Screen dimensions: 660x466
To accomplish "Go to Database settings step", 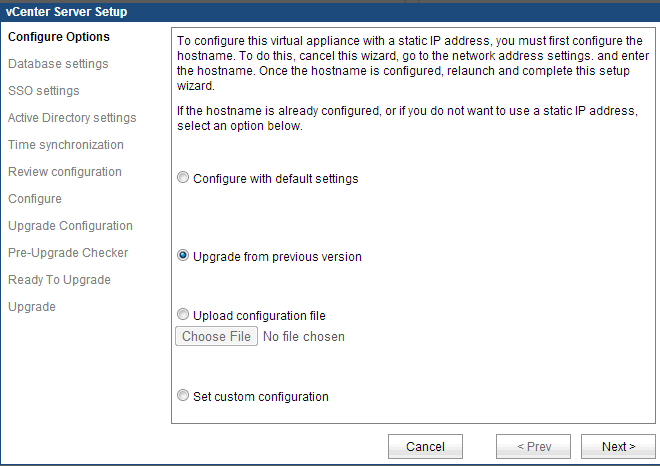I will (x=58, y=64).
